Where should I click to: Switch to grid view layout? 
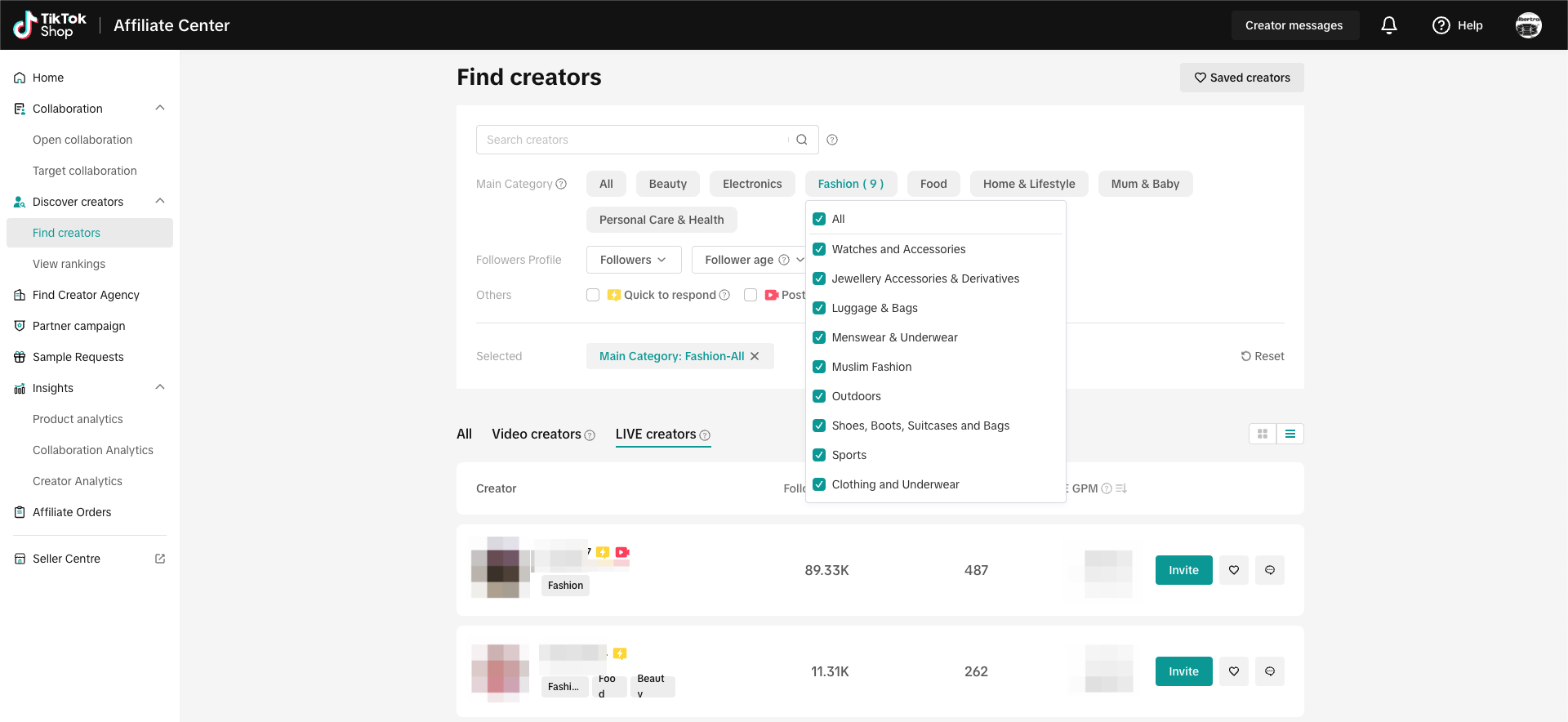coord(1263,434)
